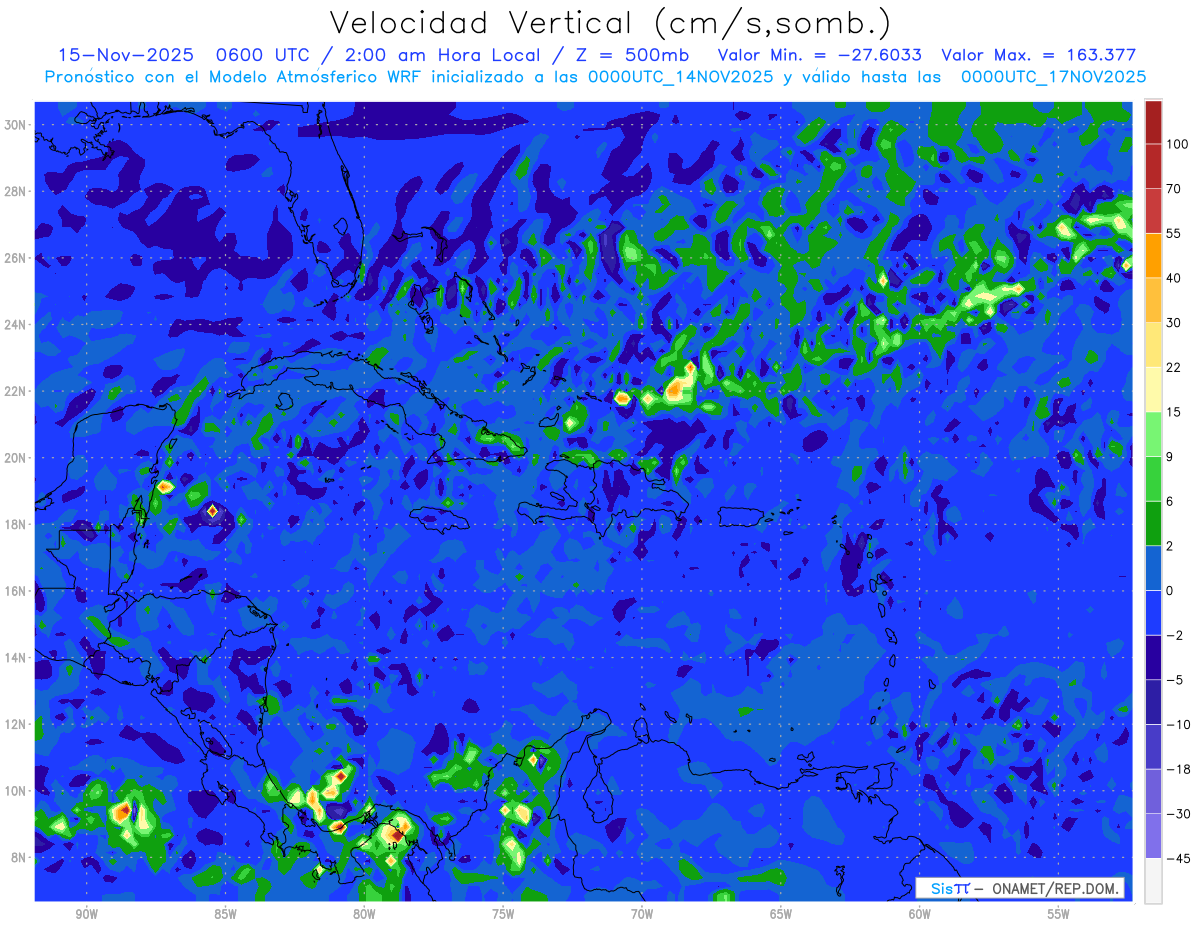The height and width of the screenshot is (927, 1200).
Task: Select the 'Z = 500mb' level text
Action: [632, 55]
